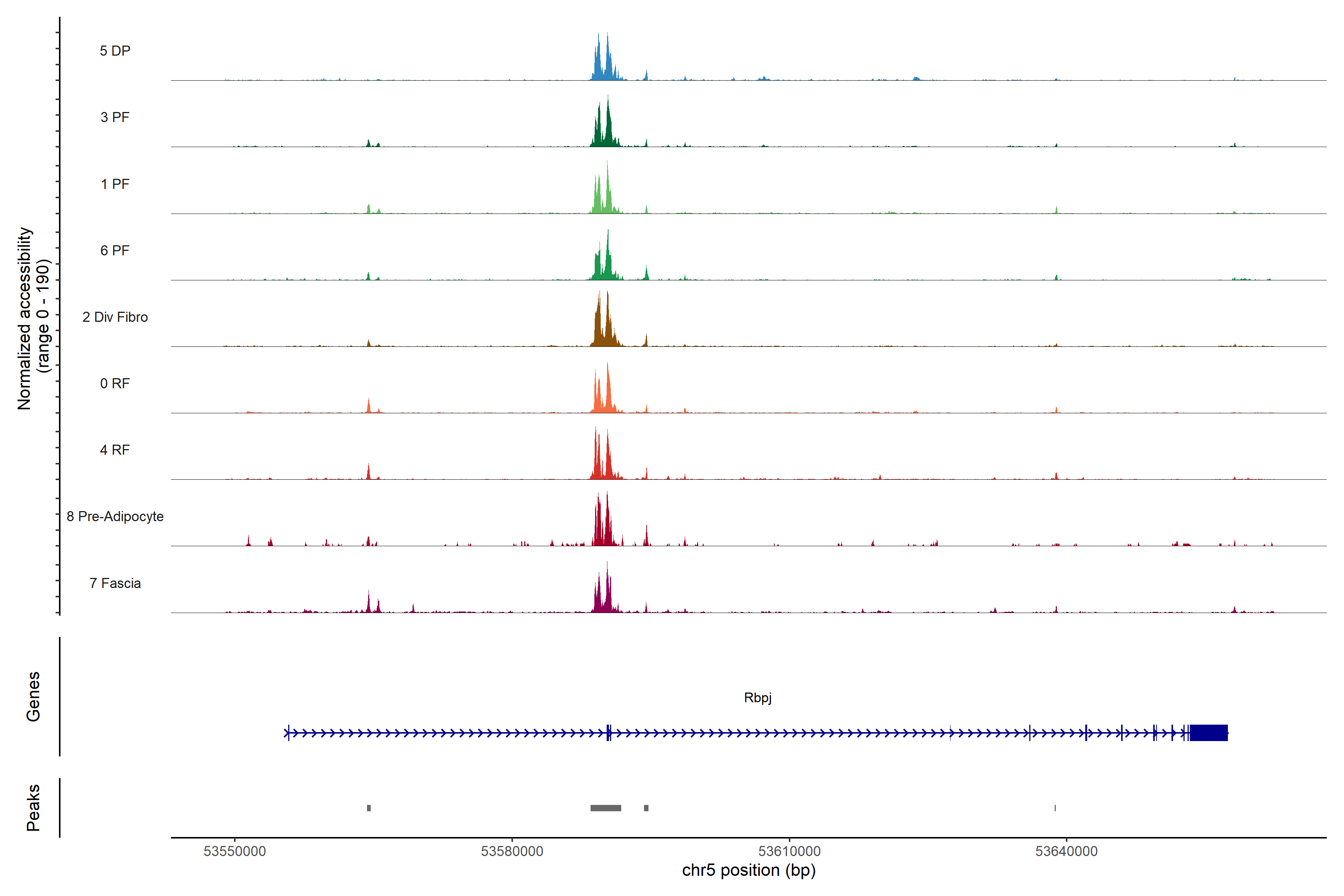Image resolution: width=1344 pixels, height=896 pixels.
Task: Select the 7 Fascia track label
Action: [115, 583]
